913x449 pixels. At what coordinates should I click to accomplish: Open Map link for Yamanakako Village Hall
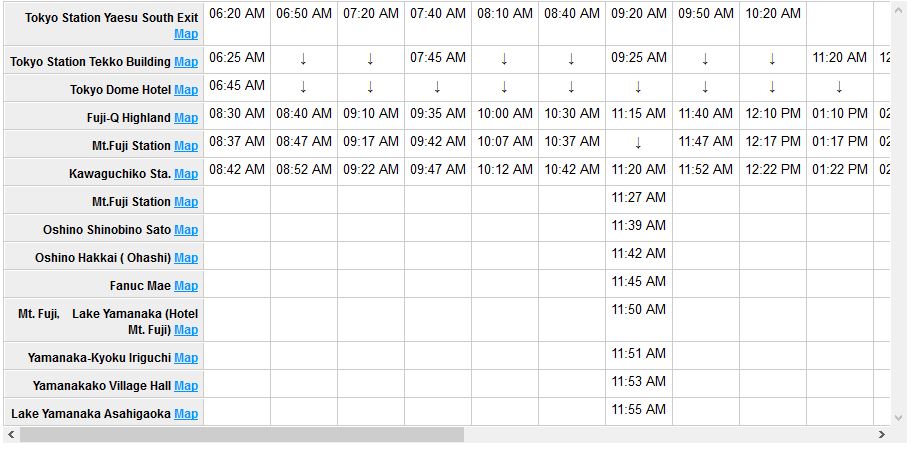click(186, 386)
